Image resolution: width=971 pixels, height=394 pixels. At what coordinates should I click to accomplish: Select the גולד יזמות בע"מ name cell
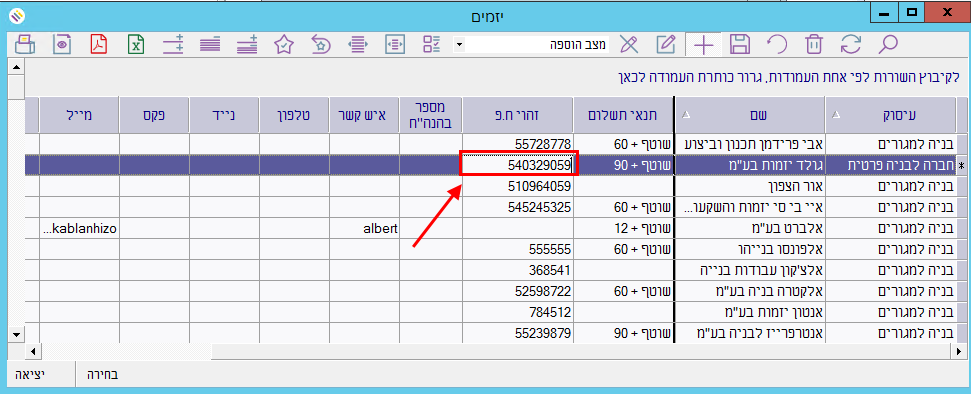750,165
